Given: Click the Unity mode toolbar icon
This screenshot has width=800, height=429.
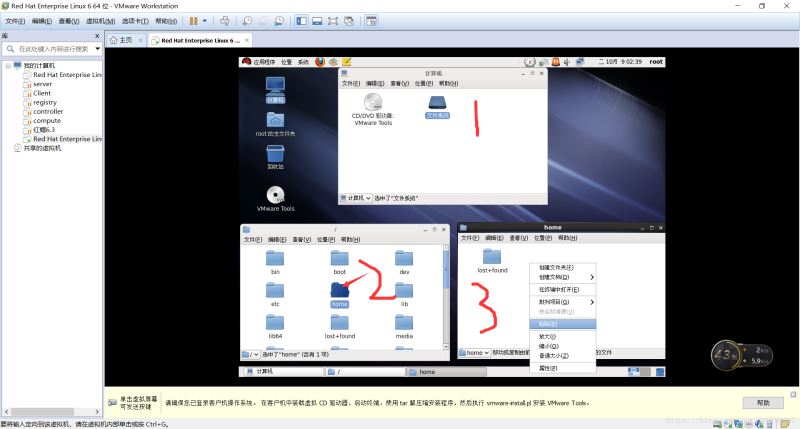Looking at the screenshot, I should (349, 21).
